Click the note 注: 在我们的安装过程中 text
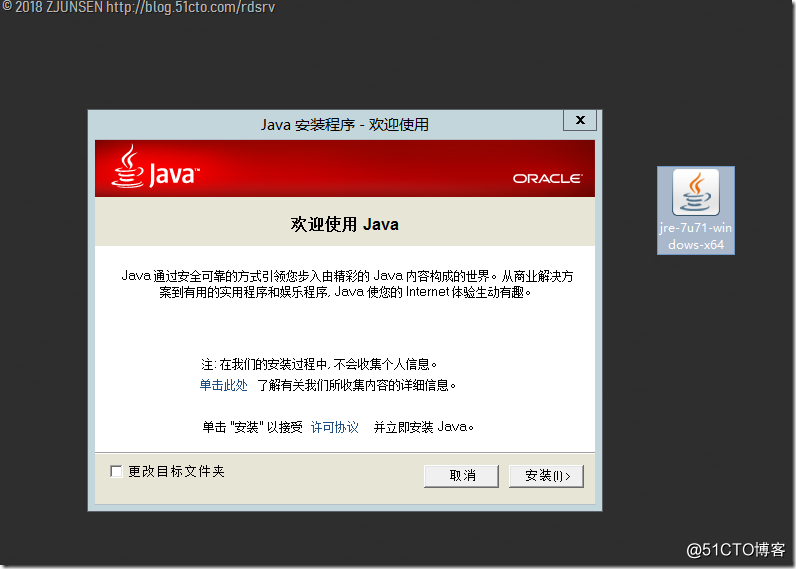796x569 pixels. [319, 364]
